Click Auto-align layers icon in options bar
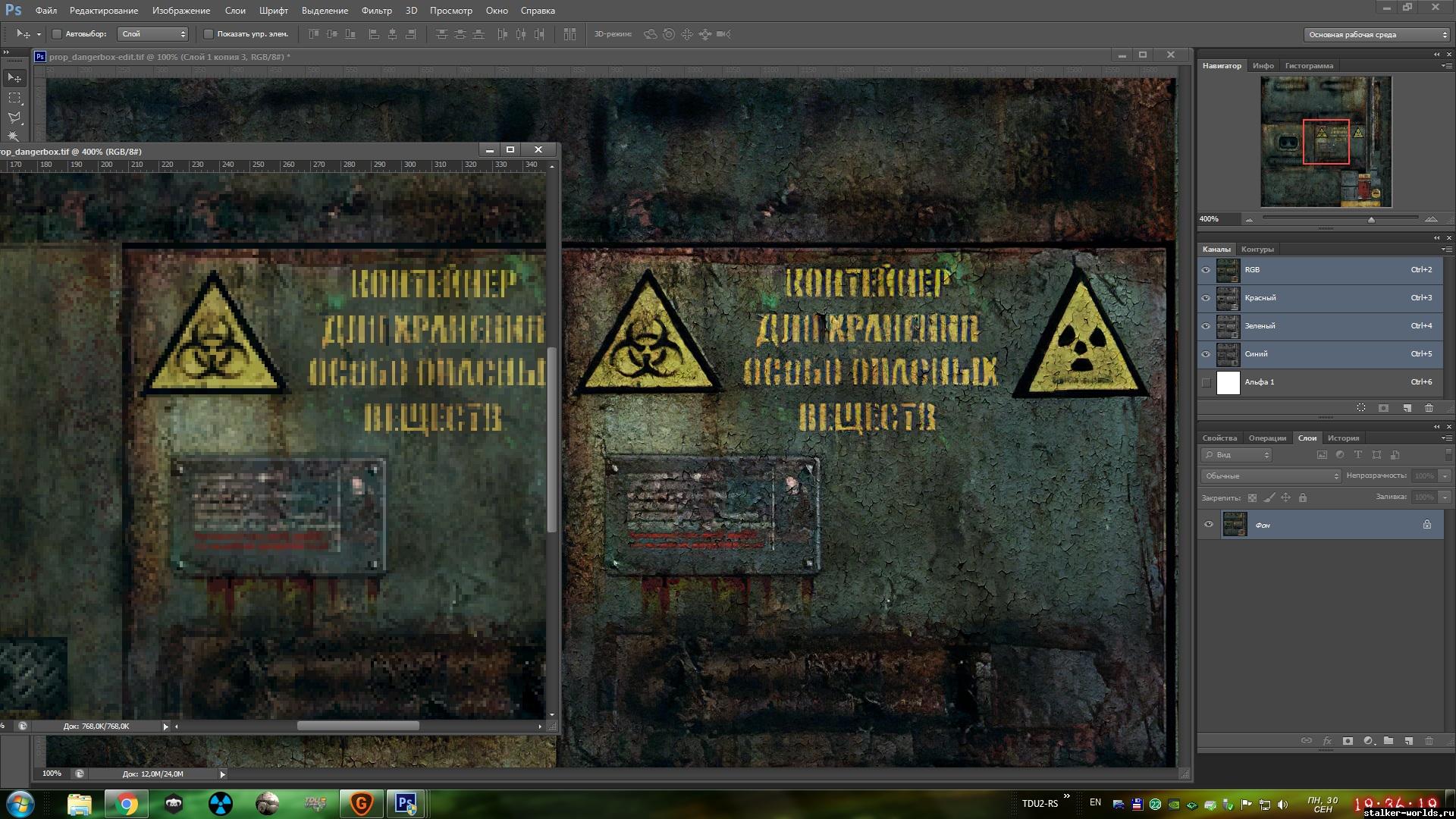 [570, 34]
